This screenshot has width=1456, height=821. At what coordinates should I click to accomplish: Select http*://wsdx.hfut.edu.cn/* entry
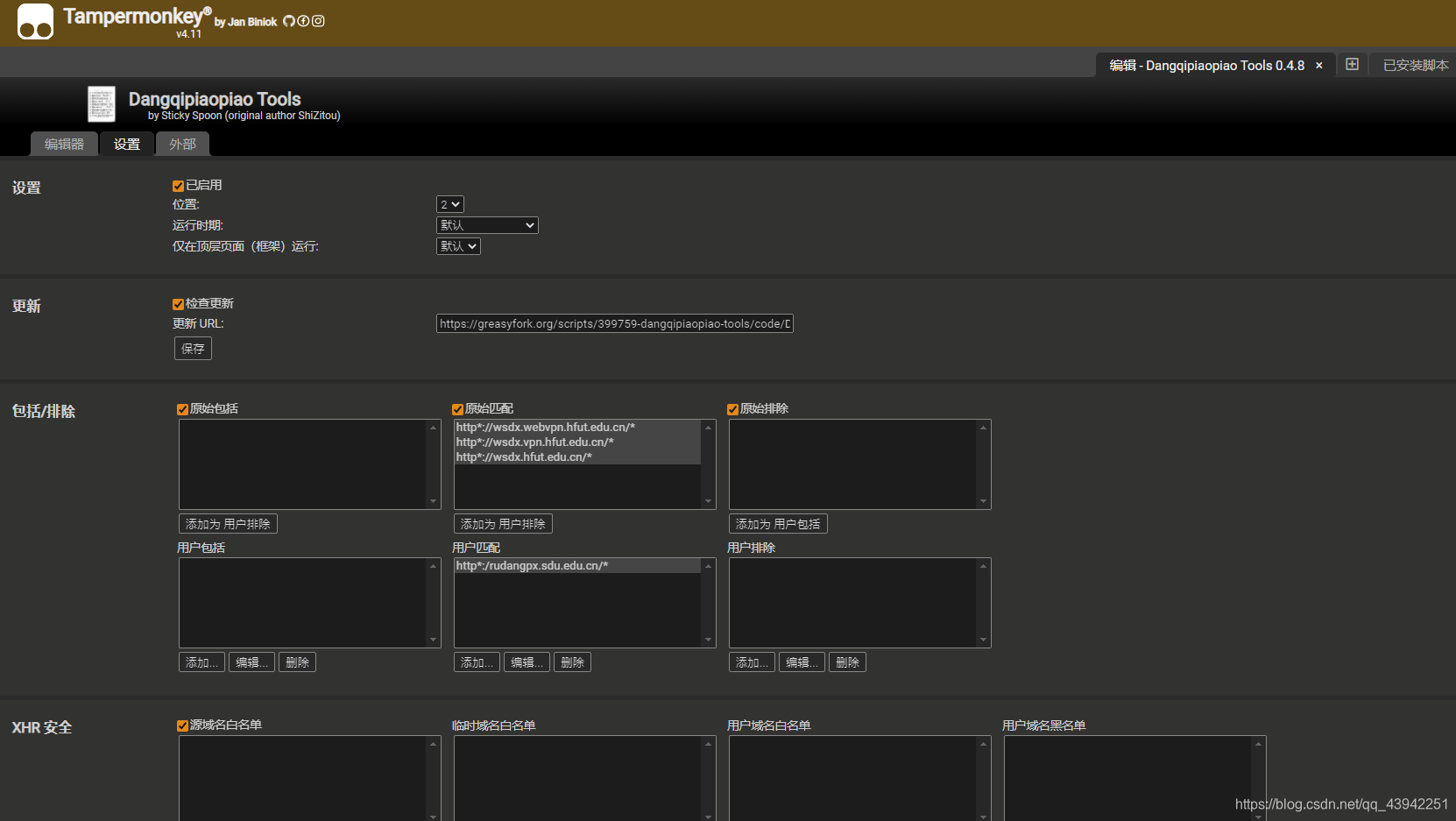click(x=577, y=457)
